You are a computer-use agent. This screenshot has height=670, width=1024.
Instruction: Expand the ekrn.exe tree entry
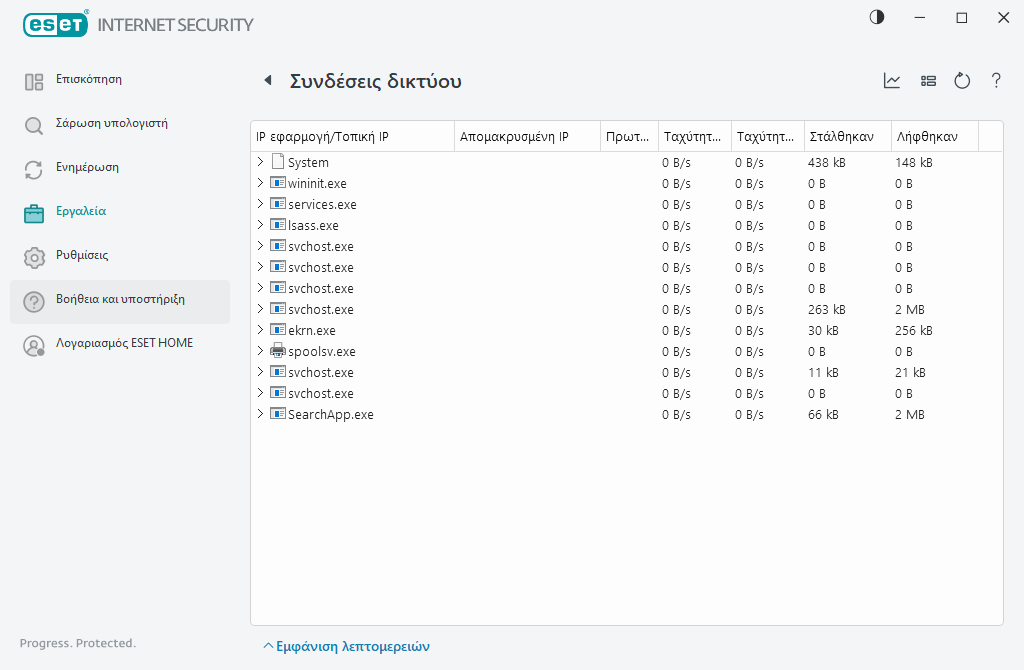pyautogui.click(x=260, y=330)
